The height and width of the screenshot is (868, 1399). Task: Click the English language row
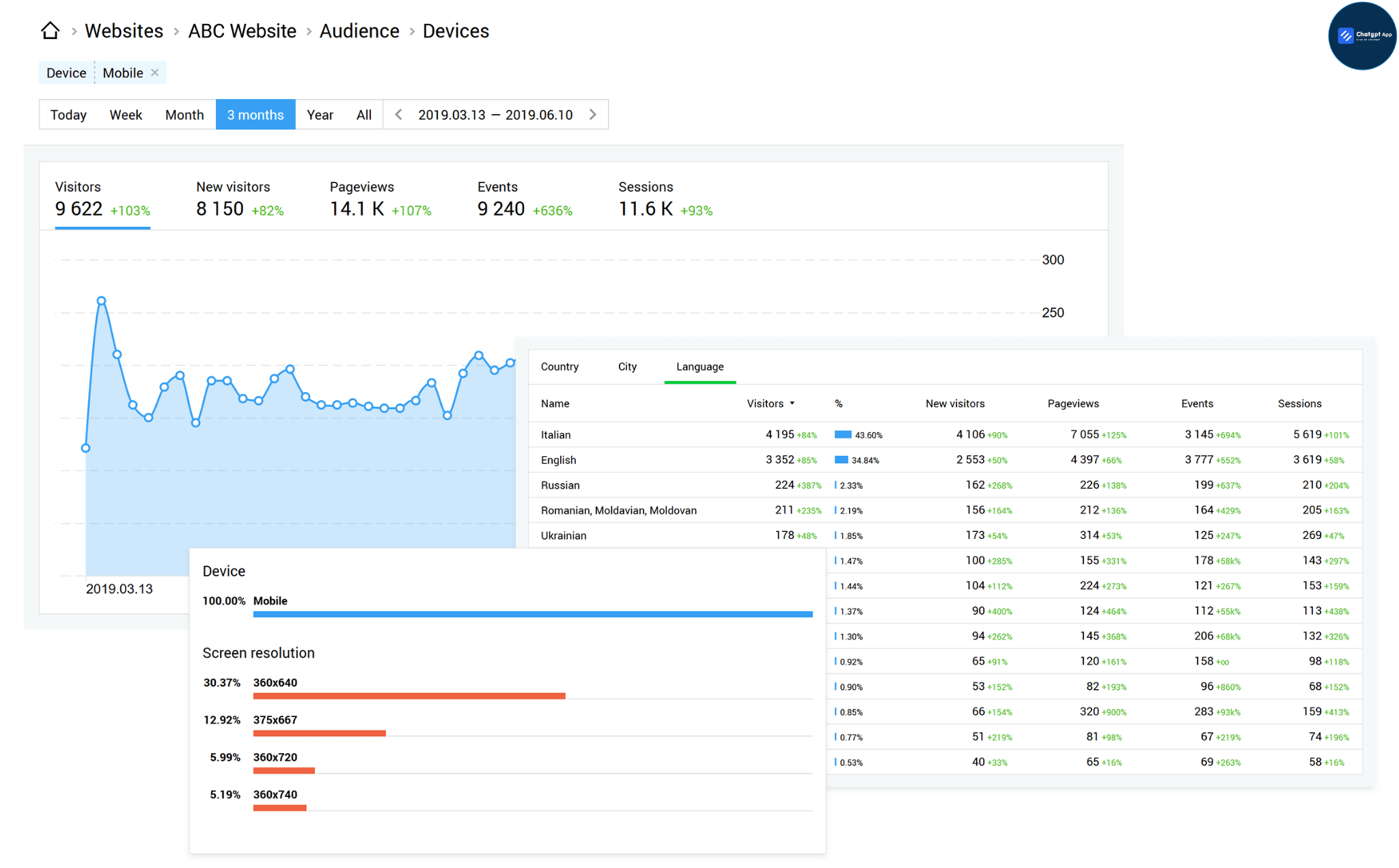point(945,460)
